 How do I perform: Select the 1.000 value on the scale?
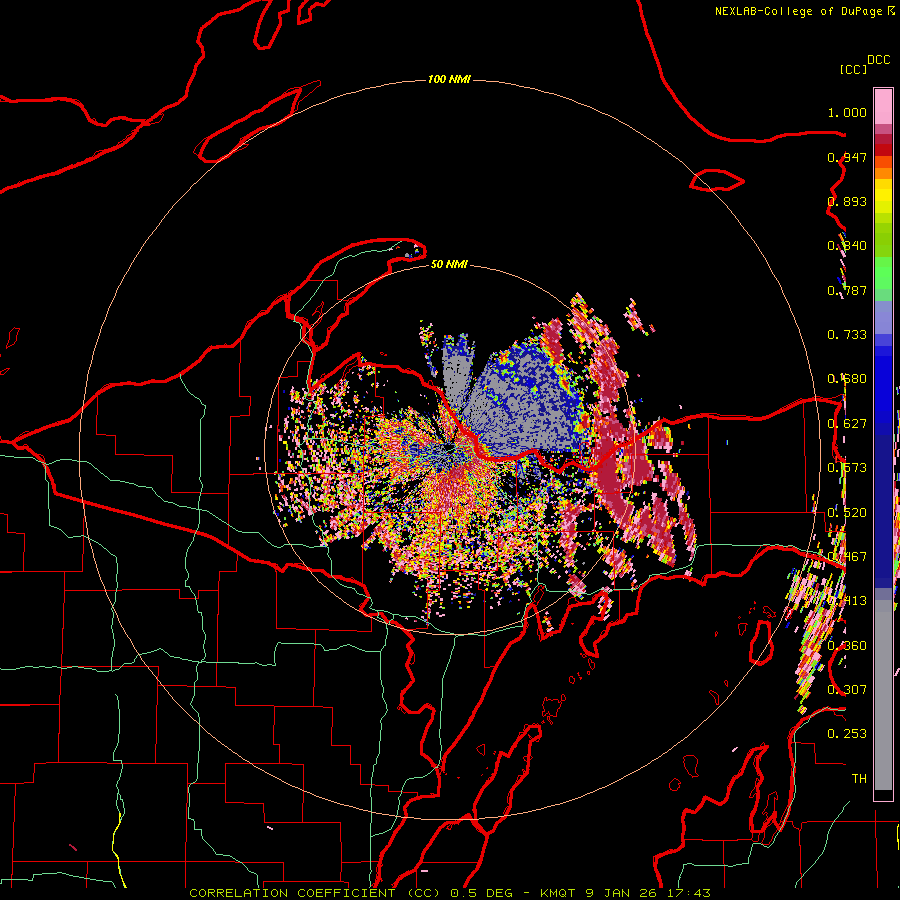[847, 112]
